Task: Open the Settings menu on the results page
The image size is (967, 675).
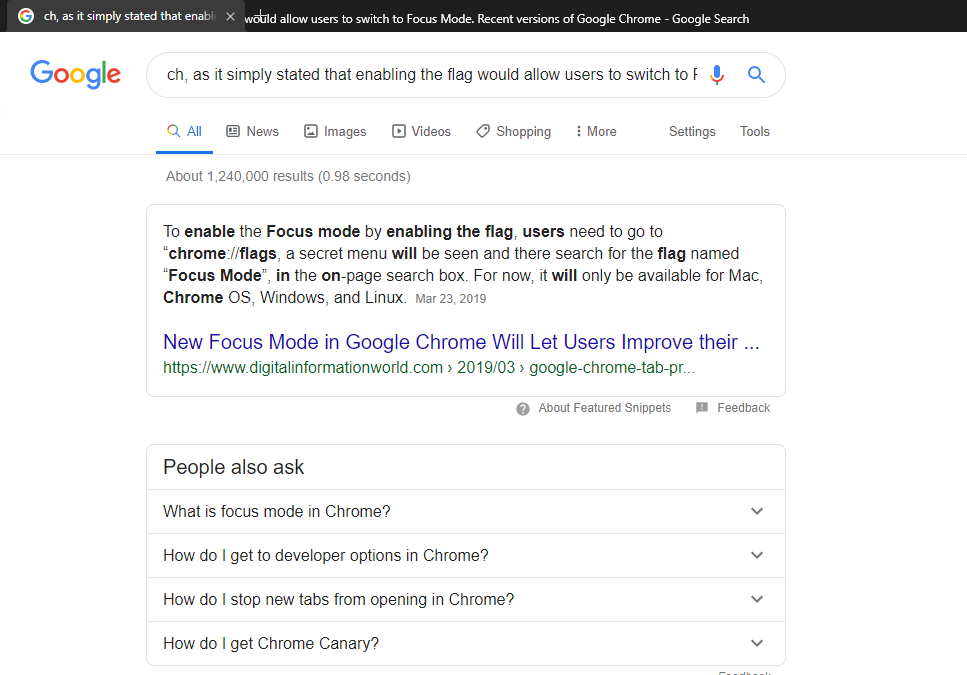Action: point(692,131)
